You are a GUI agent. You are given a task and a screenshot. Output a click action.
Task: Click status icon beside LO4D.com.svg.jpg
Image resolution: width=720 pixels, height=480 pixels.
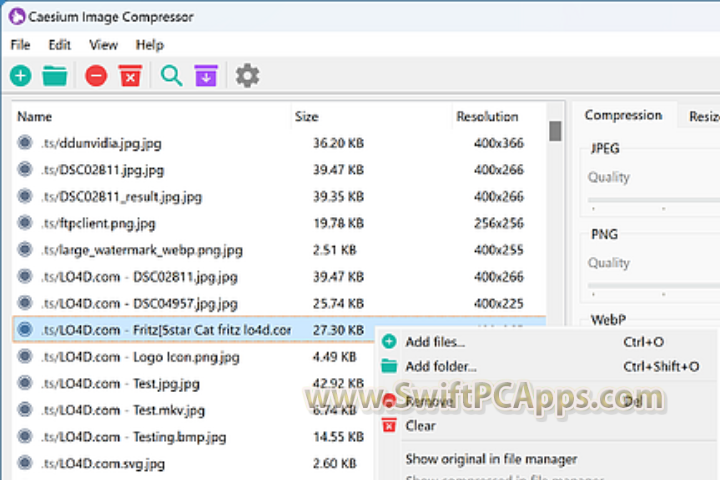pos(25,463)
